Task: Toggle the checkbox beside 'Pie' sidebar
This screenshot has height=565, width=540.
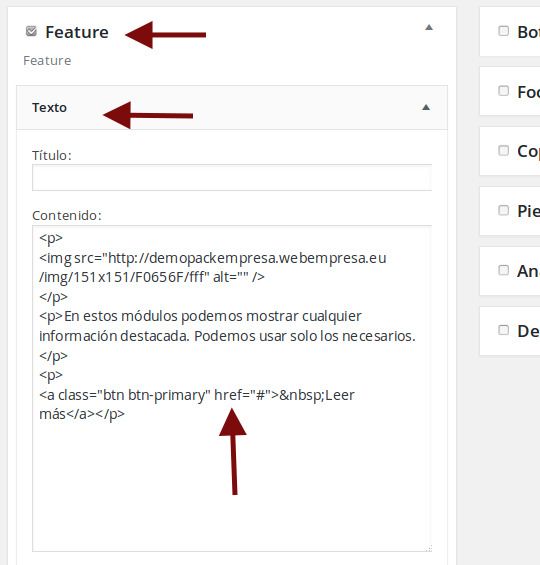Action: [x=503, y=210]
